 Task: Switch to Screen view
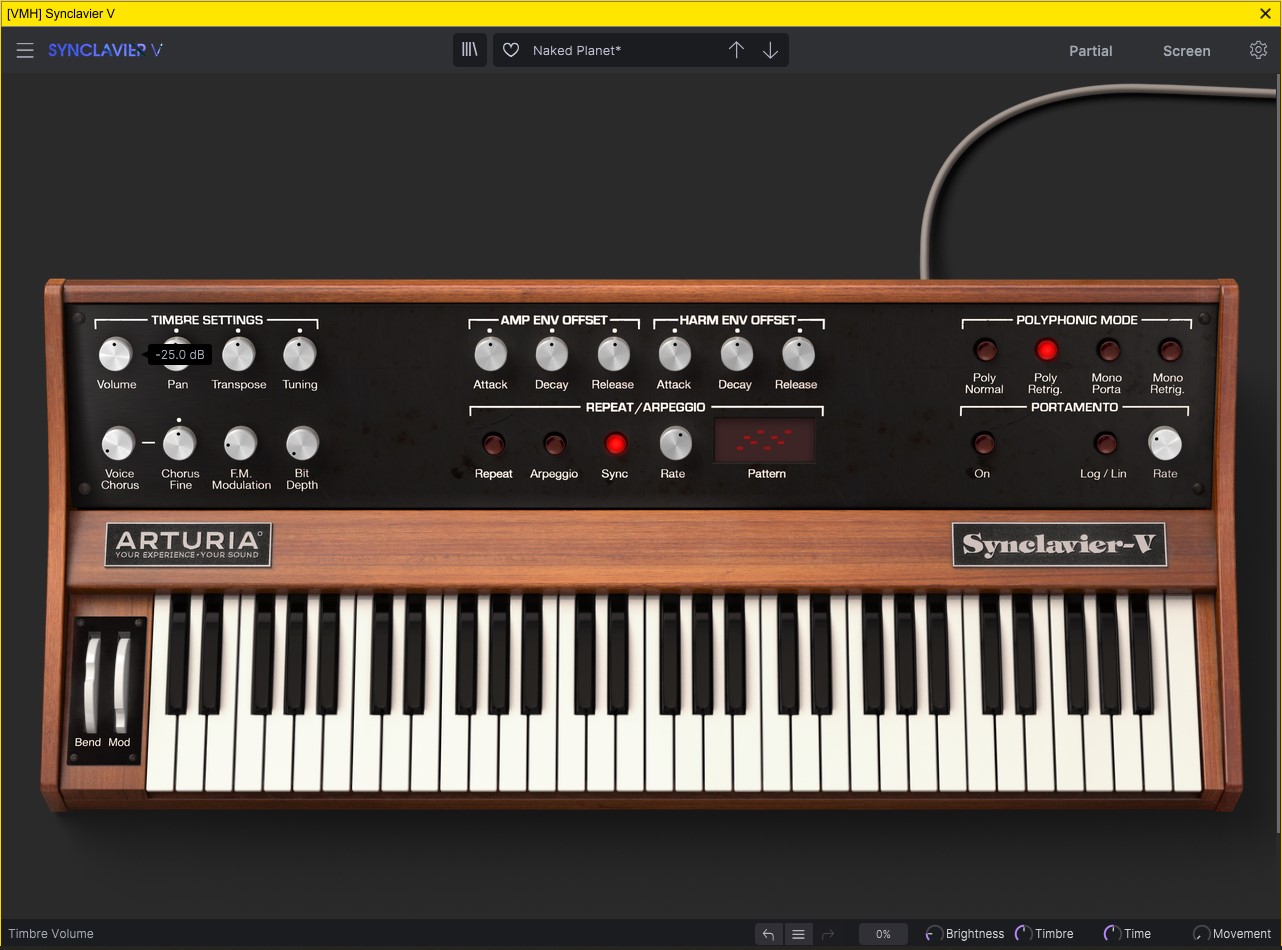tap(1186, 51)
